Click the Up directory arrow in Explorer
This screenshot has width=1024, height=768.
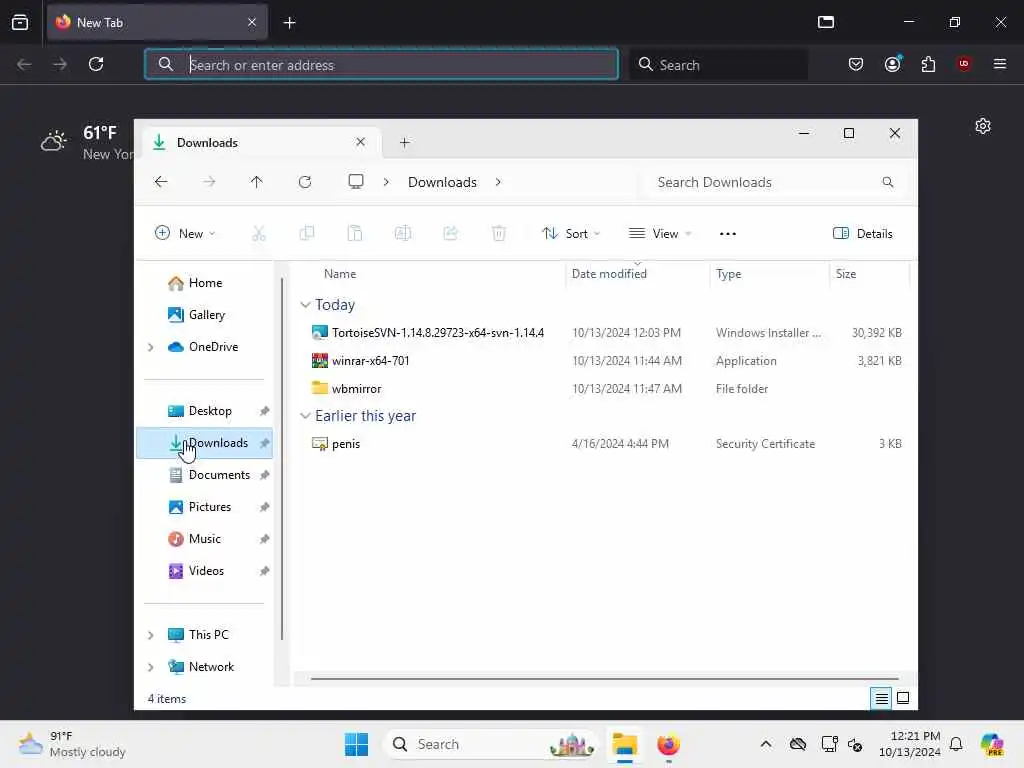point(256,182)
